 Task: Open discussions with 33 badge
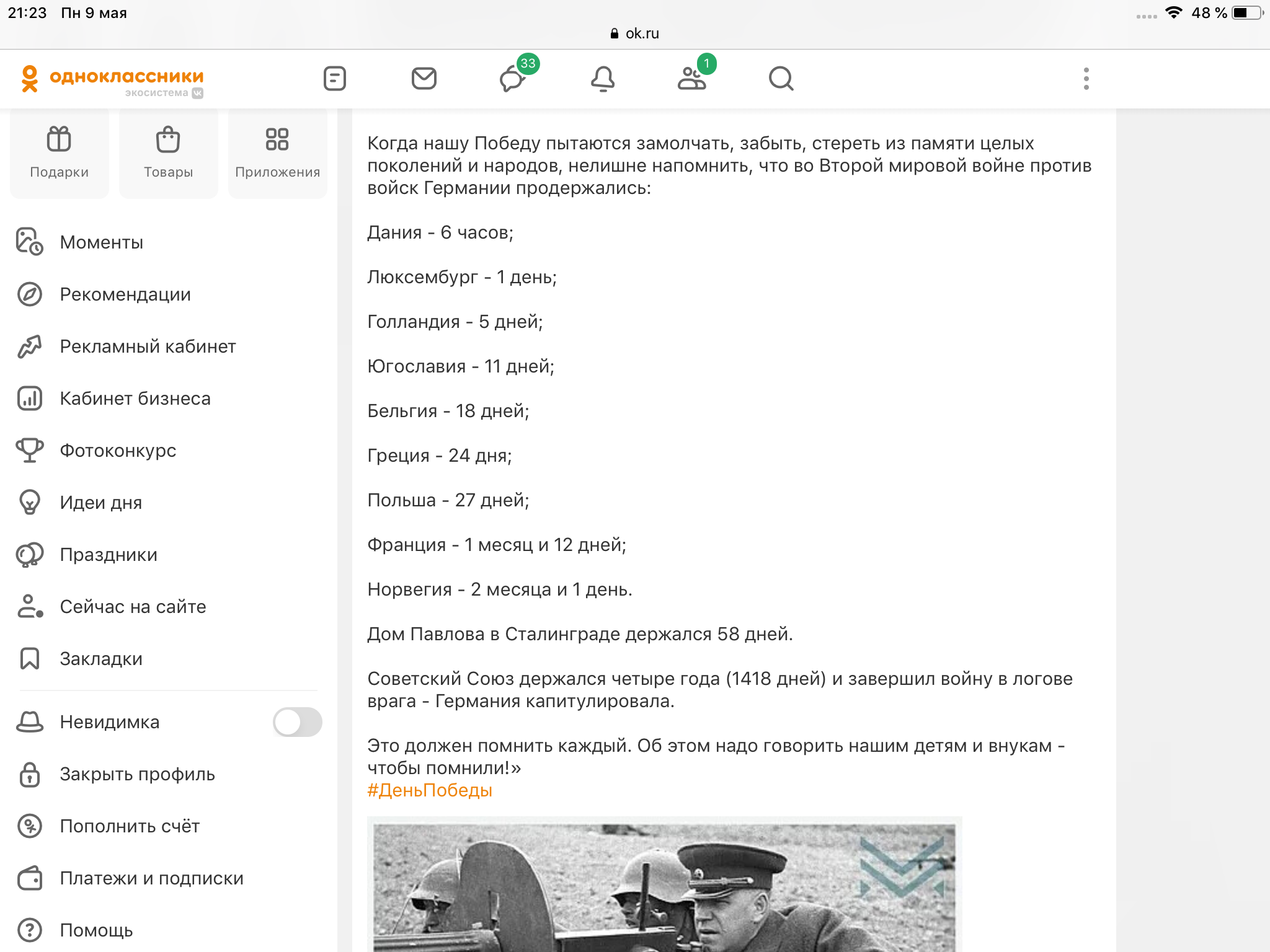513,79
